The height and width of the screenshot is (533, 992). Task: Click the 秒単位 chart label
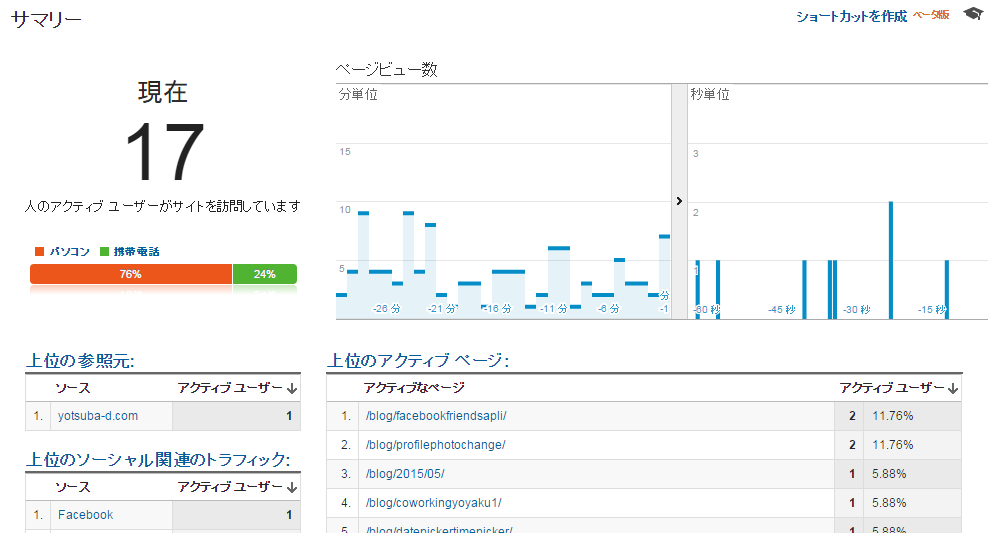tap(710, 94)
